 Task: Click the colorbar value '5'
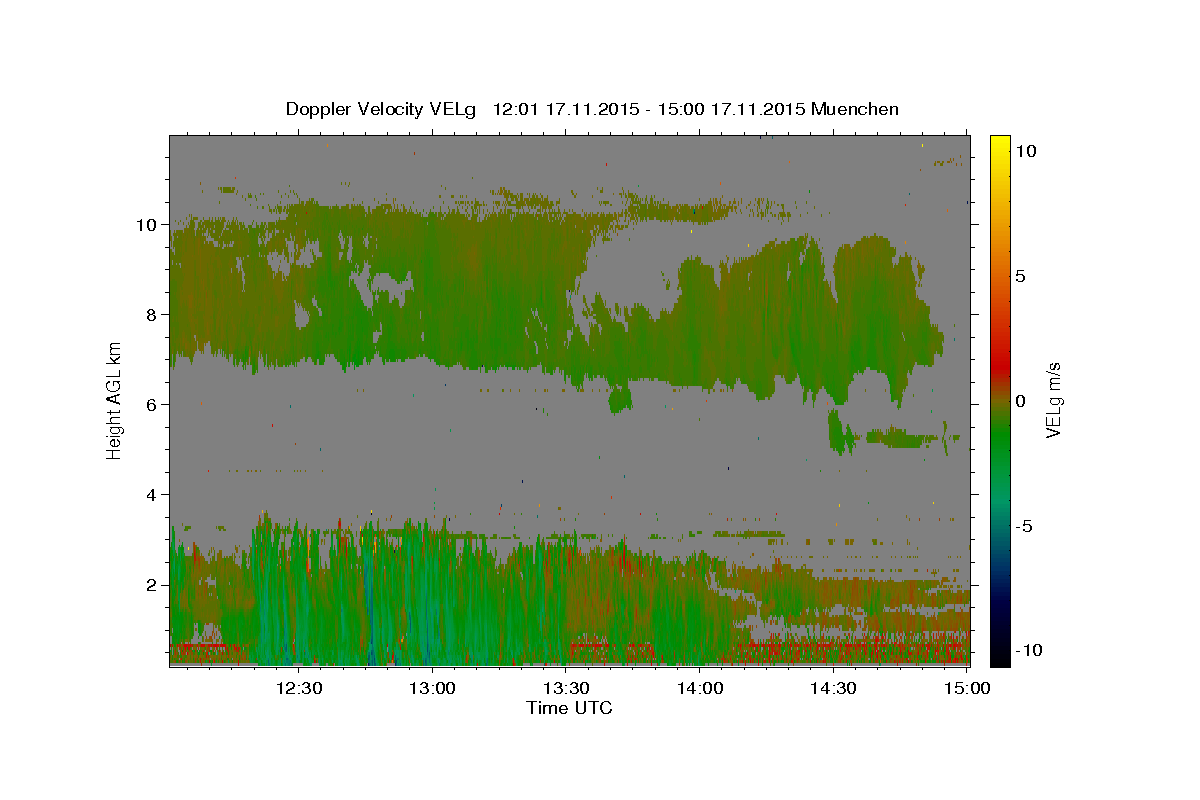1020,276
